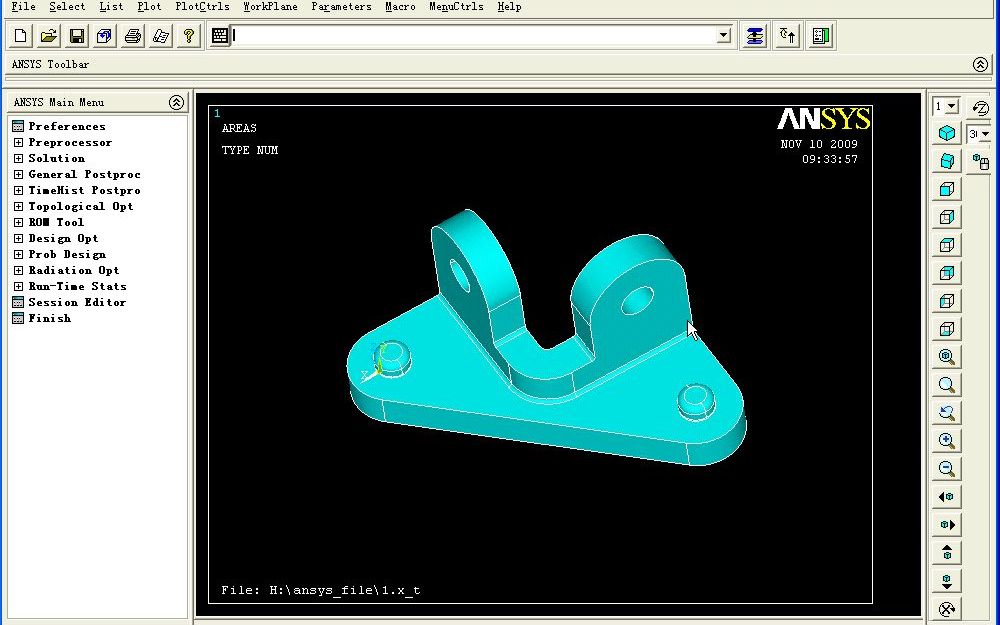The image size is (1000, 625).
Task: Collapse the ANSYS Toolbar panel
Action: (x=981, y=64)
